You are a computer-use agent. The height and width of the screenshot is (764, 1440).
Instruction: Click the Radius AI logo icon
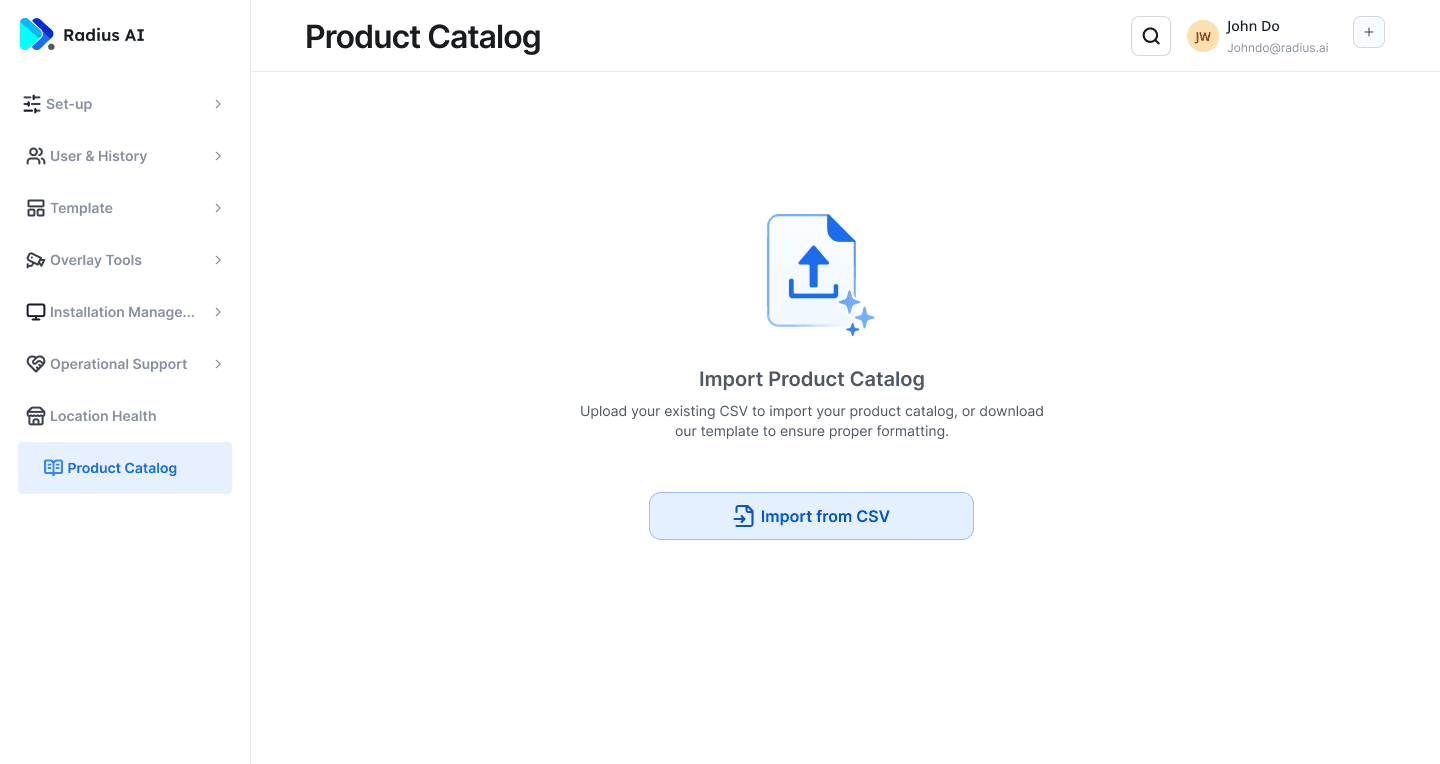pos(37,35)
